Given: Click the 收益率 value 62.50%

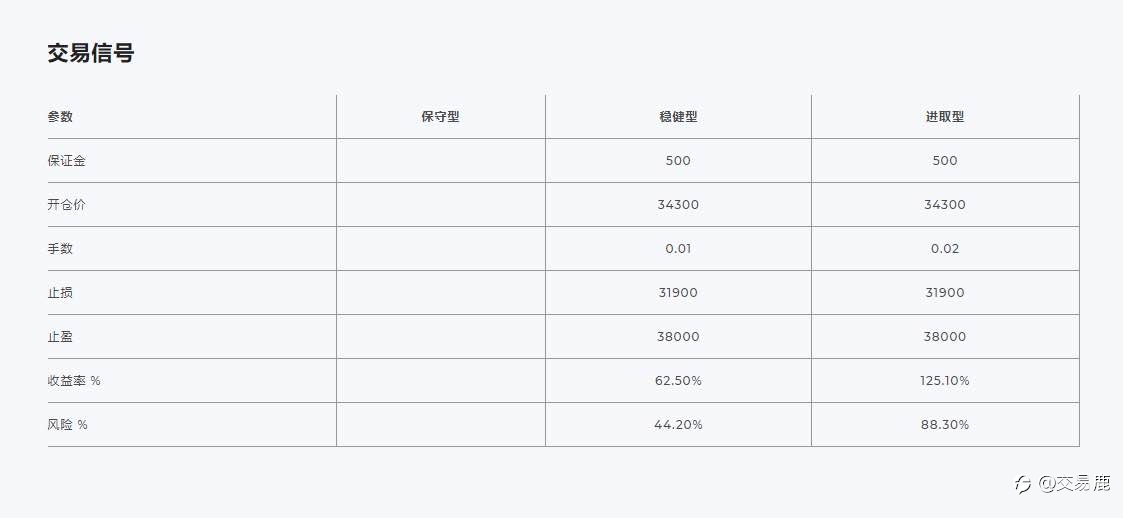Looking at the screenshot, I should [x=678, y=380].
